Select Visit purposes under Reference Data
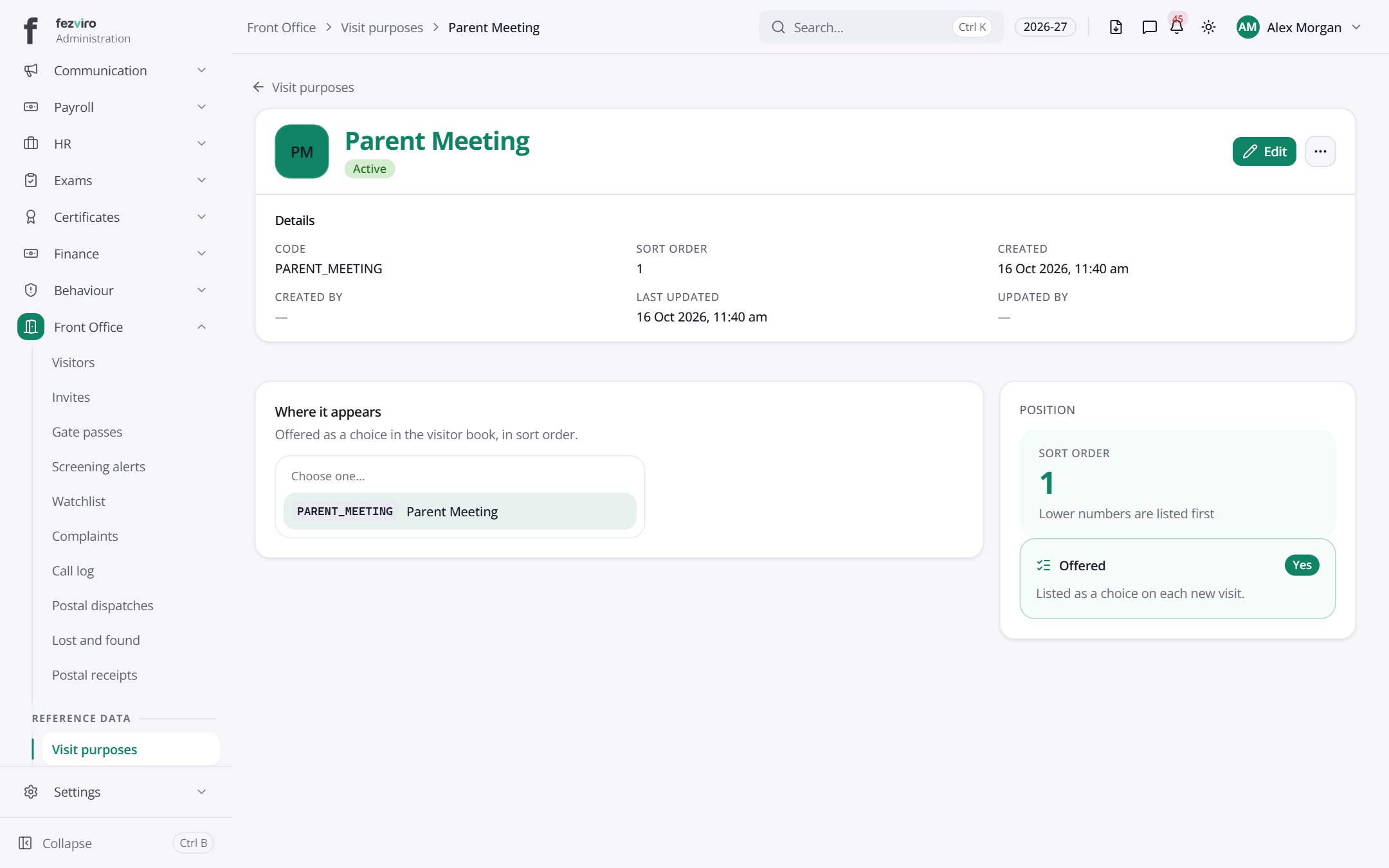Viewport: 1389px width, 868px height. (x=131, y=750)
